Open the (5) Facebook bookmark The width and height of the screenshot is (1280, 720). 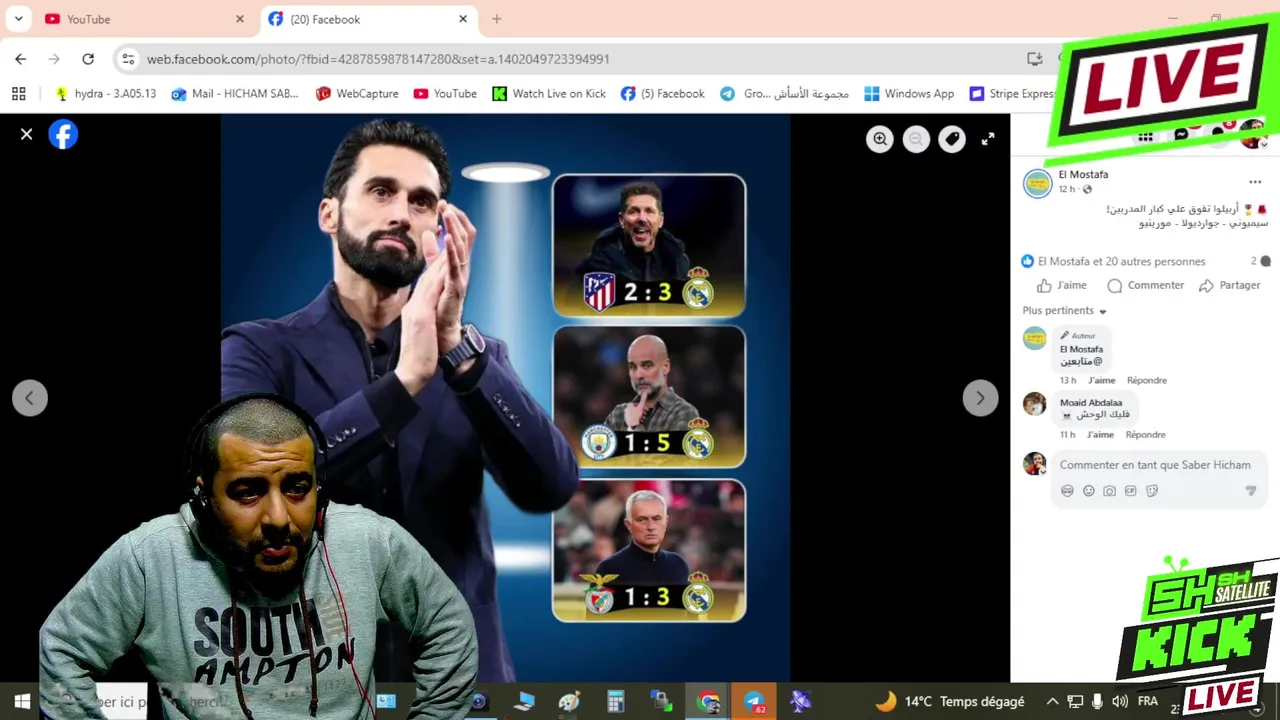click(x=663, y=94)
